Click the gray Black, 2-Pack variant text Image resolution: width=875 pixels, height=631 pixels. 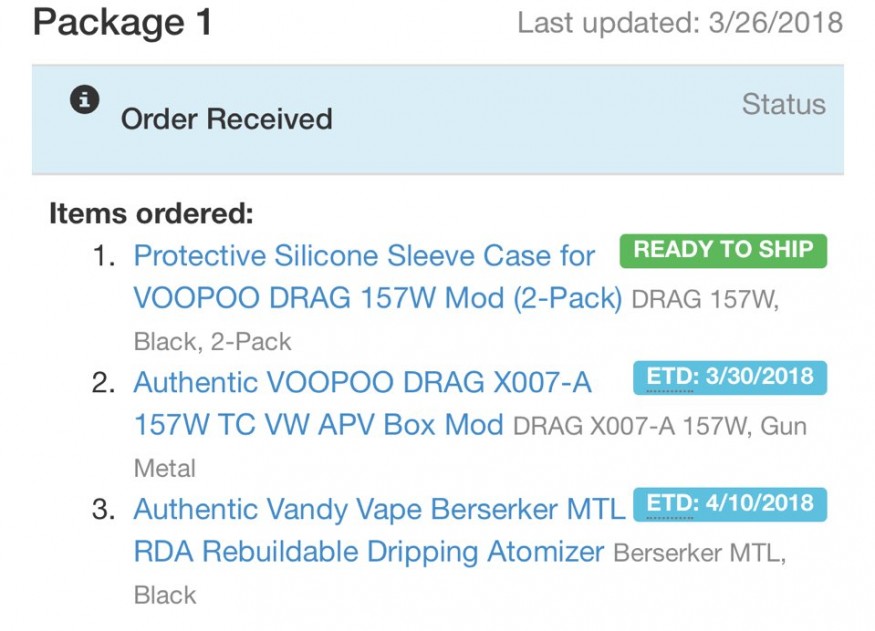point(212,342)
